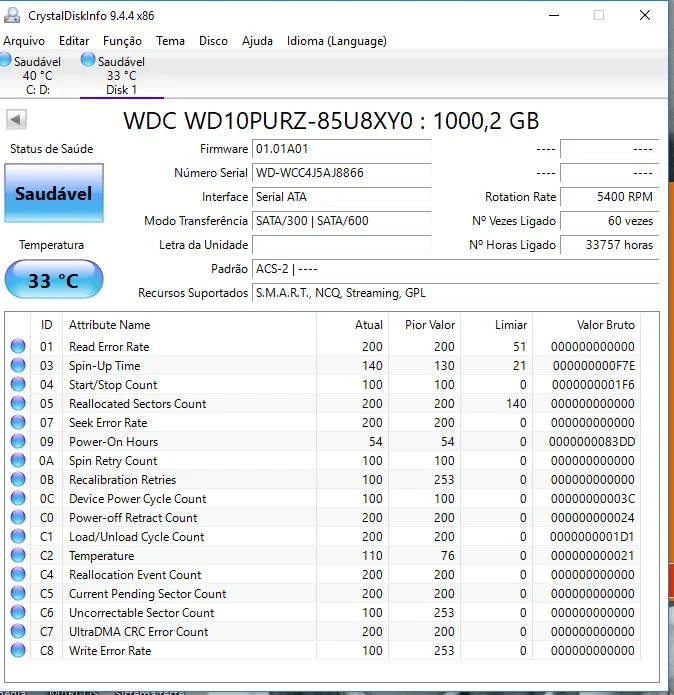
Task: Click status orb for Read Error Rate
Action: pos(18,346)
